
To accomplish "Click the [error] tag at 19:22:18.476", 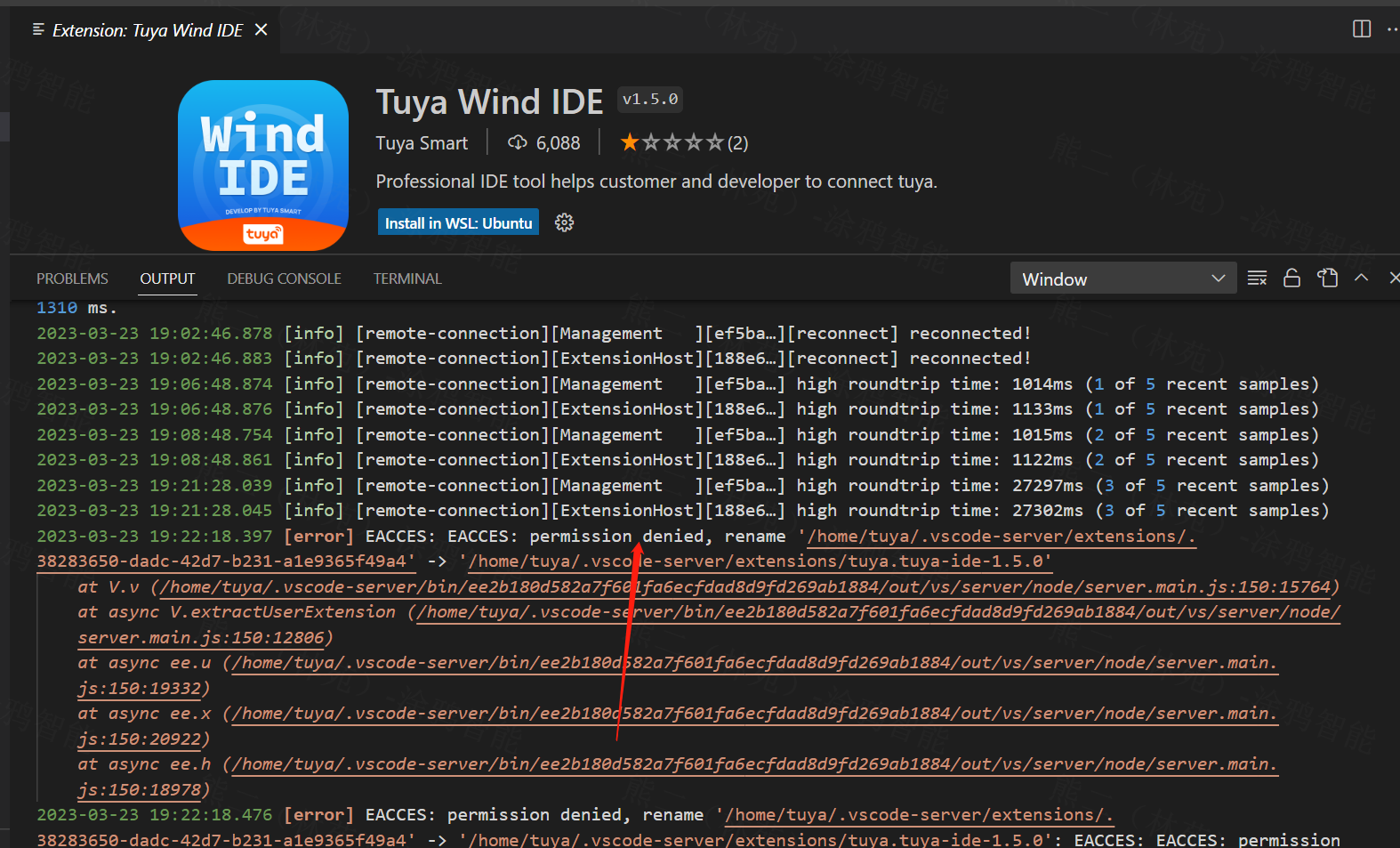I will tap(319, 815).
